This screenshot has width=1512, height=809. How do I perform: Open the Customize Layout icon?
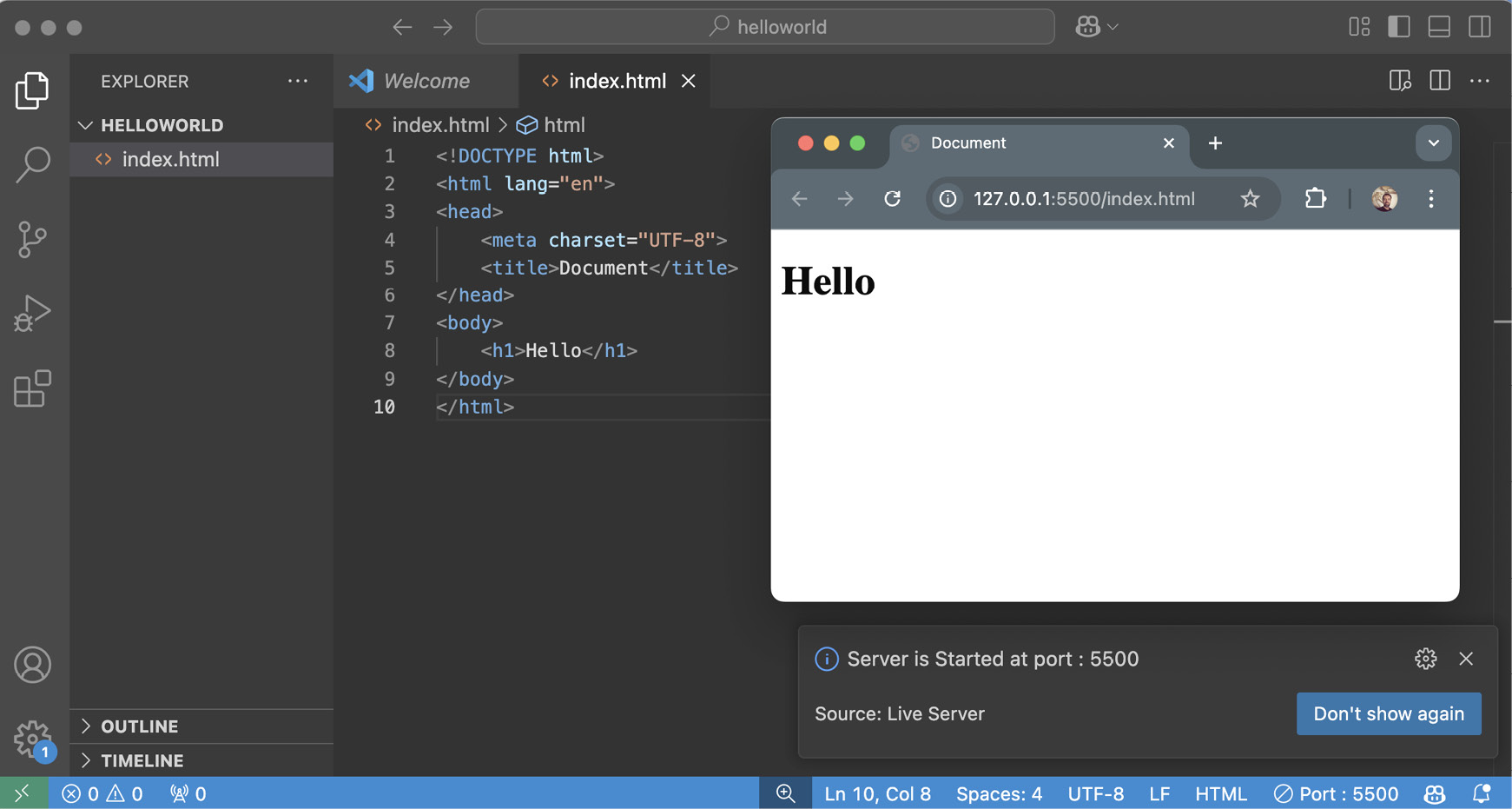tap(1359, 27)
